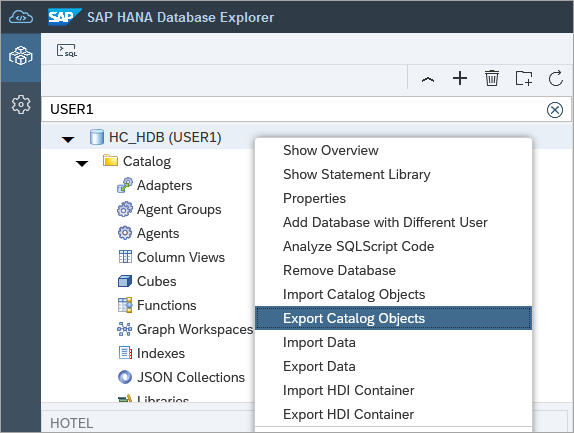Add a database with the plus icon
574x433 pixels.
(460, 78)
